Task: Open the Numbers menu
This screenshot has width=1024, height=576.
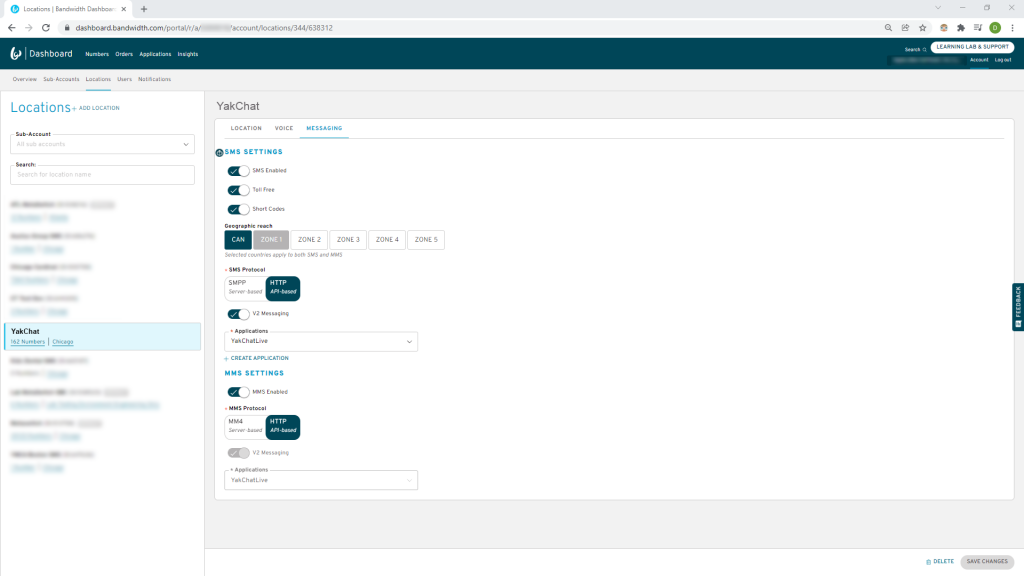Action: [97, 54]
